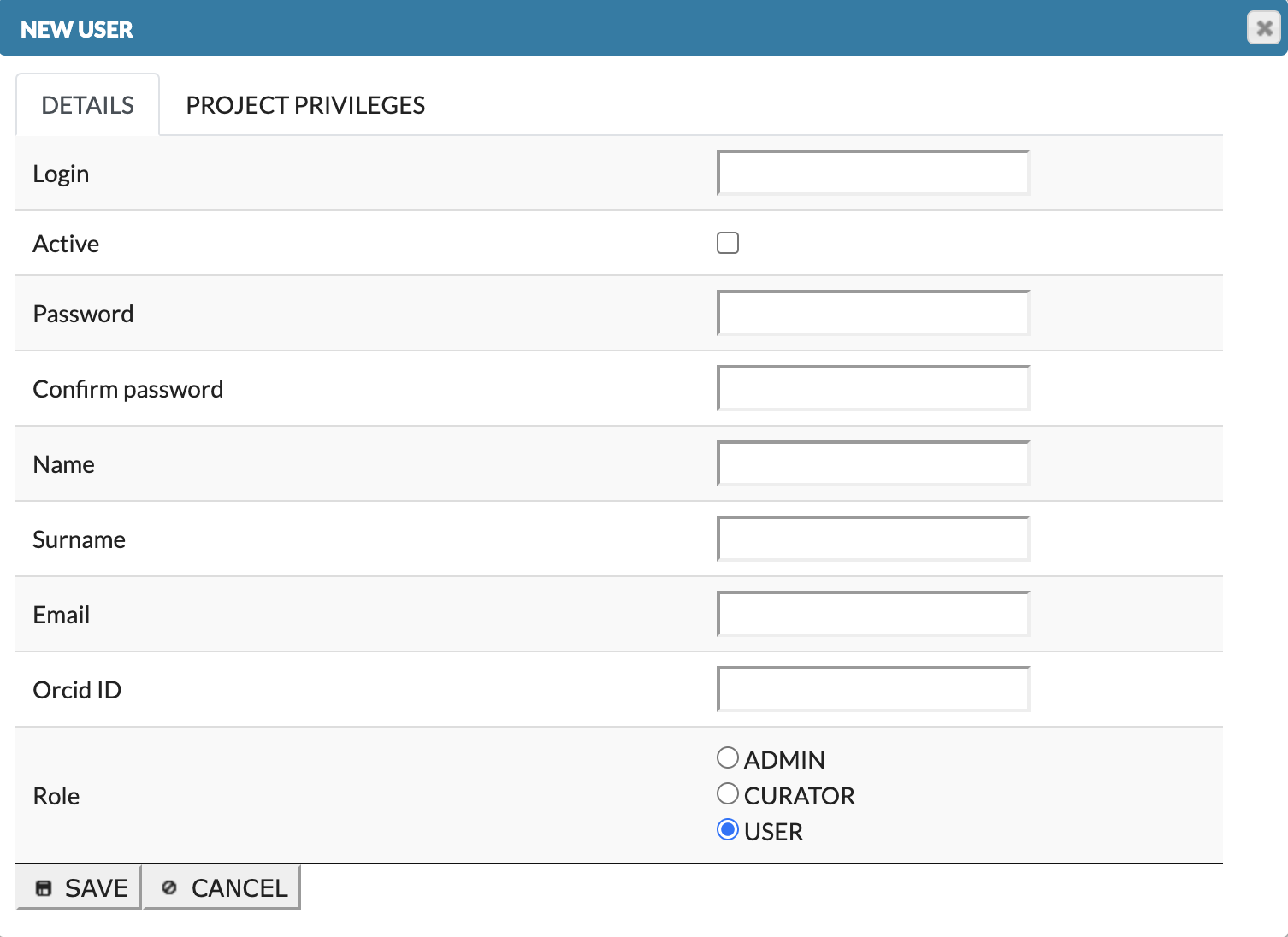Image resolution: width=1288 pixels, height=937 pixels.
Task: Click the floppy disk icon on Save
Action: click(44, 888)
